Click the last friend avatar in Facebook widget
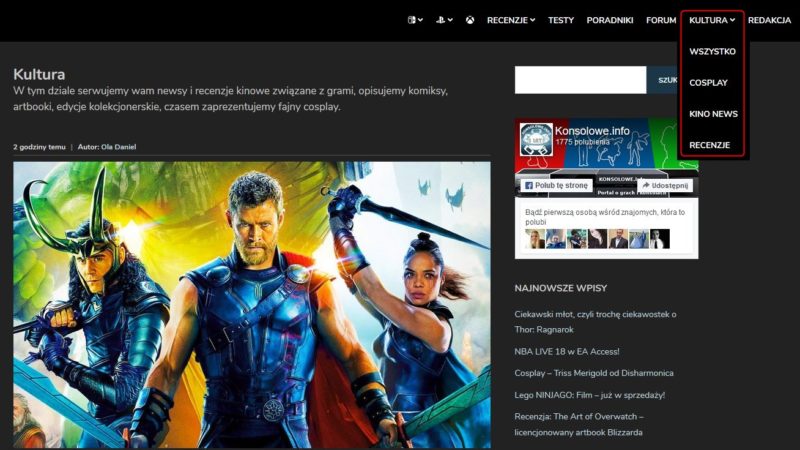This screenshot has height=450, width=800. (x=659, y=239)
